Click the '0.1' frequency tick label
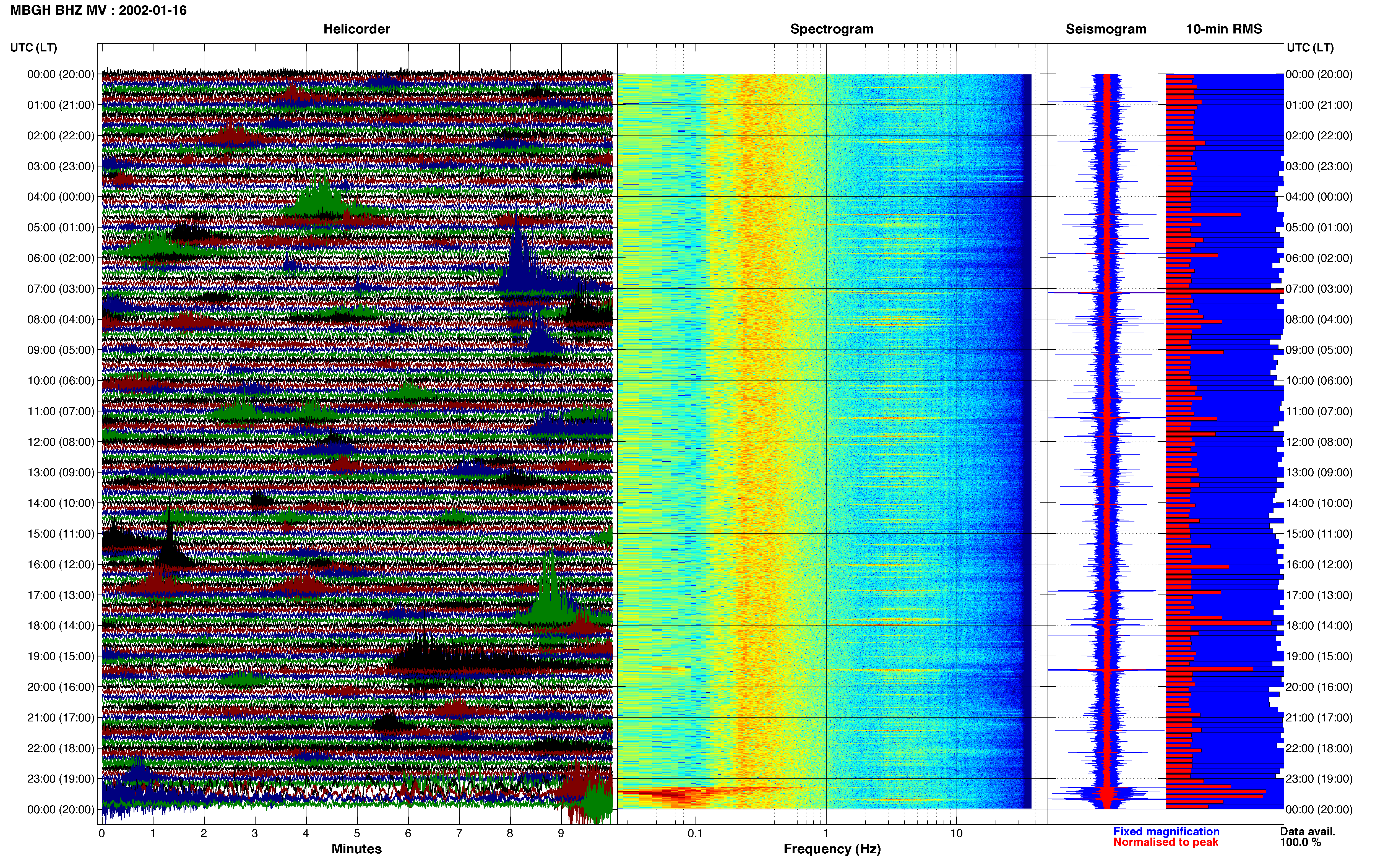The image size is (1388, 868). [x=695, y=833]
